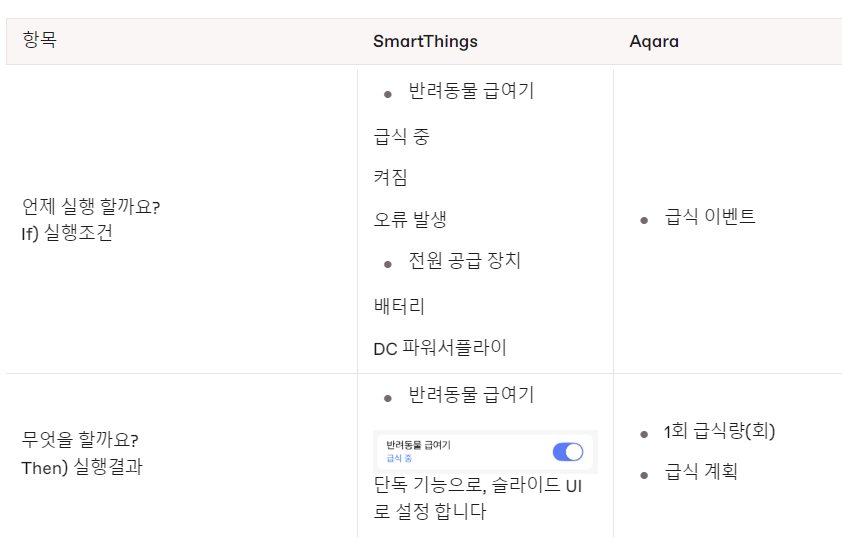
Task: Click the 켜짐 condition text
Action: 390,178
